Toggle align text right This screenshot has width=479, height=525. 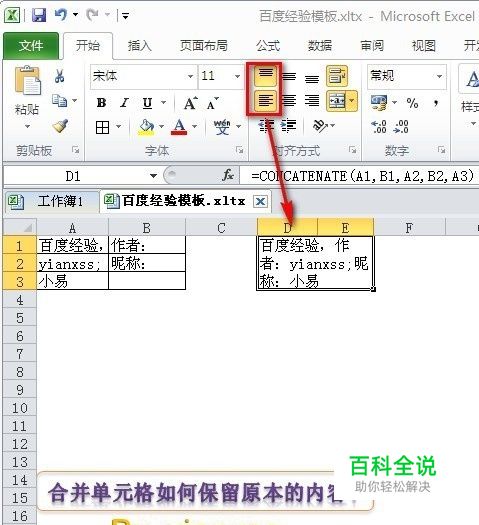coord(312,100)
